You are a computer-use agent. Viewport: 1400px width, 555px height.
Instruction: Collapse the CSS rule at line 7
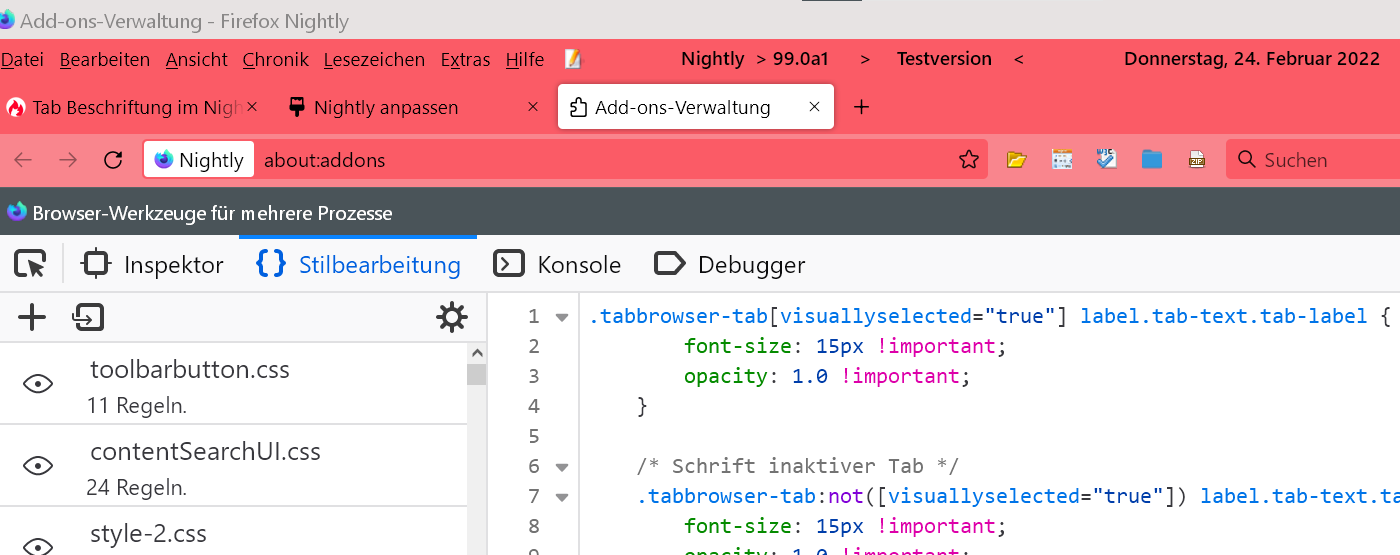(x=562, y=497)
